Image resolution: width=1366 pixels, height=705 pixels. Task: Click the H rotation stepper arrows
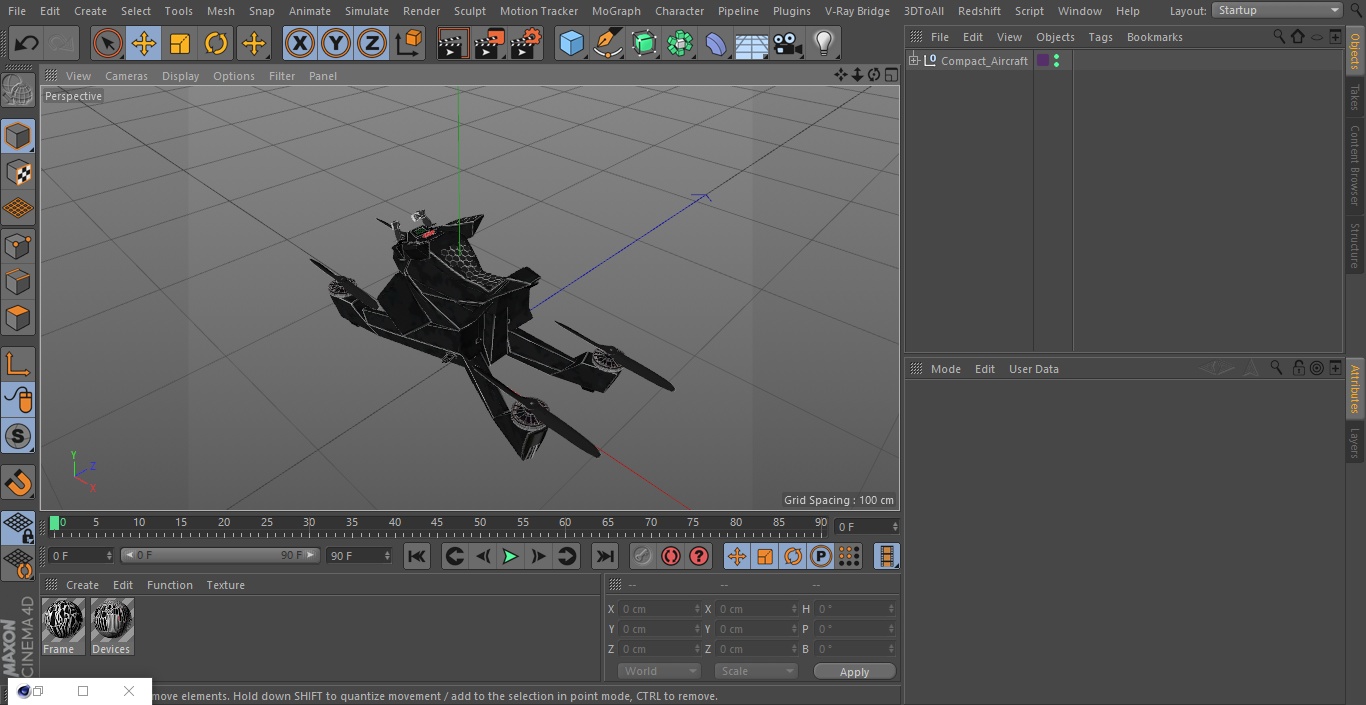tap(894, 609)
